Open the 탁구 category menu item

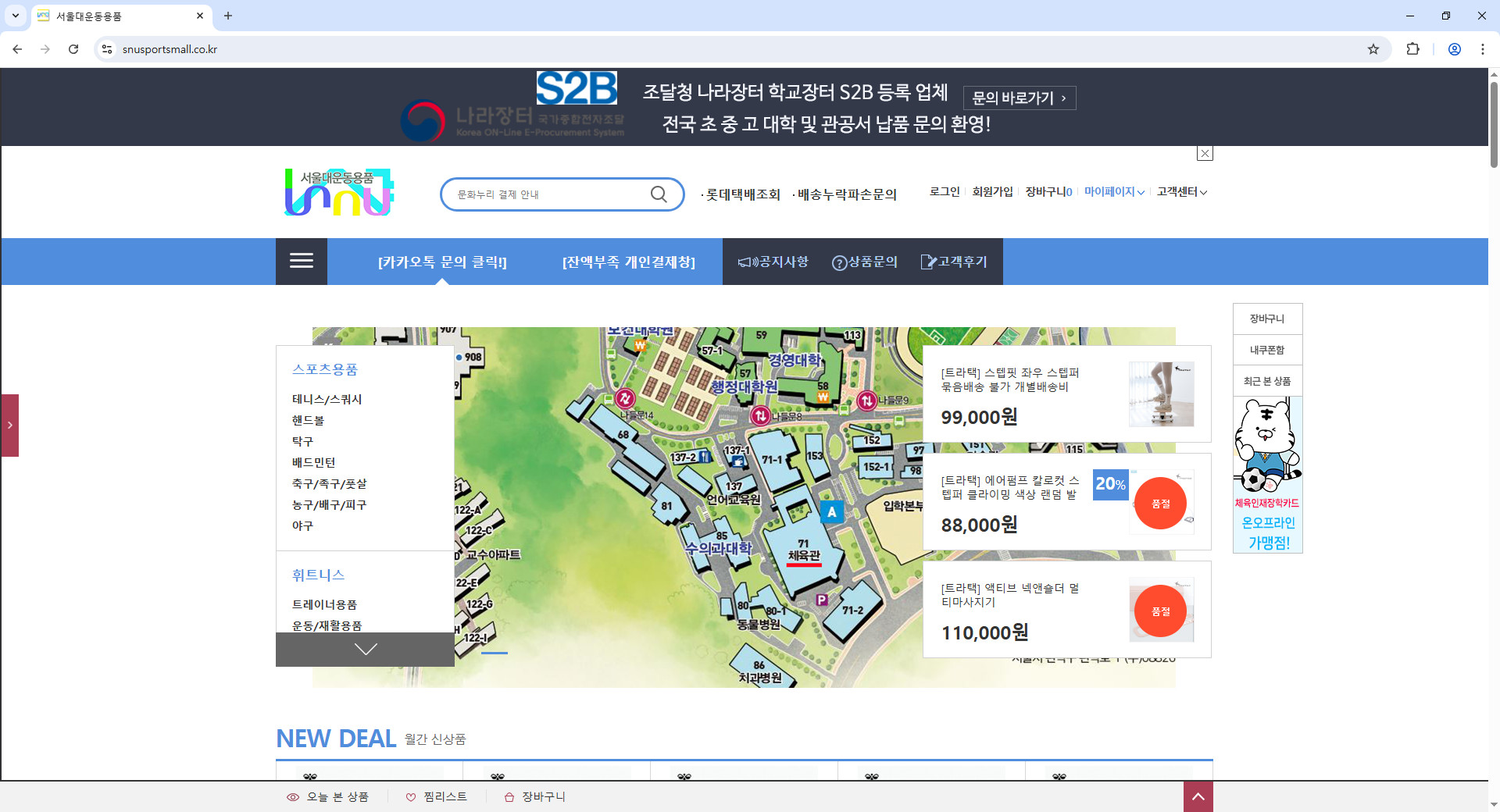pos(302,440)
